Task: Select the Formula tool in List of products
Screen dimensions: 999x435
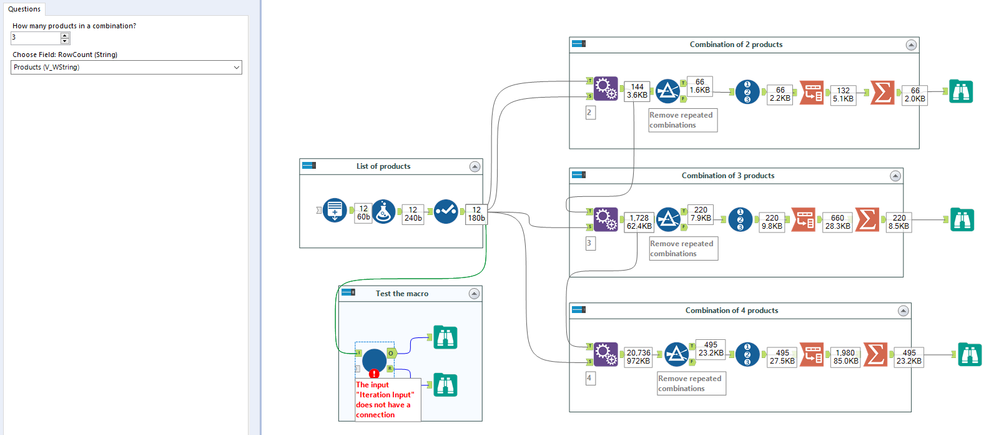Action: (384, 210)
